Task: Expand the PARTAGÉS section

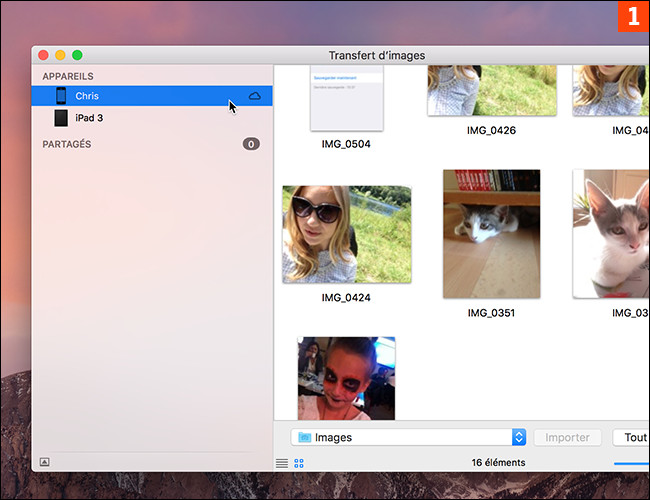Action: [67, 144]
